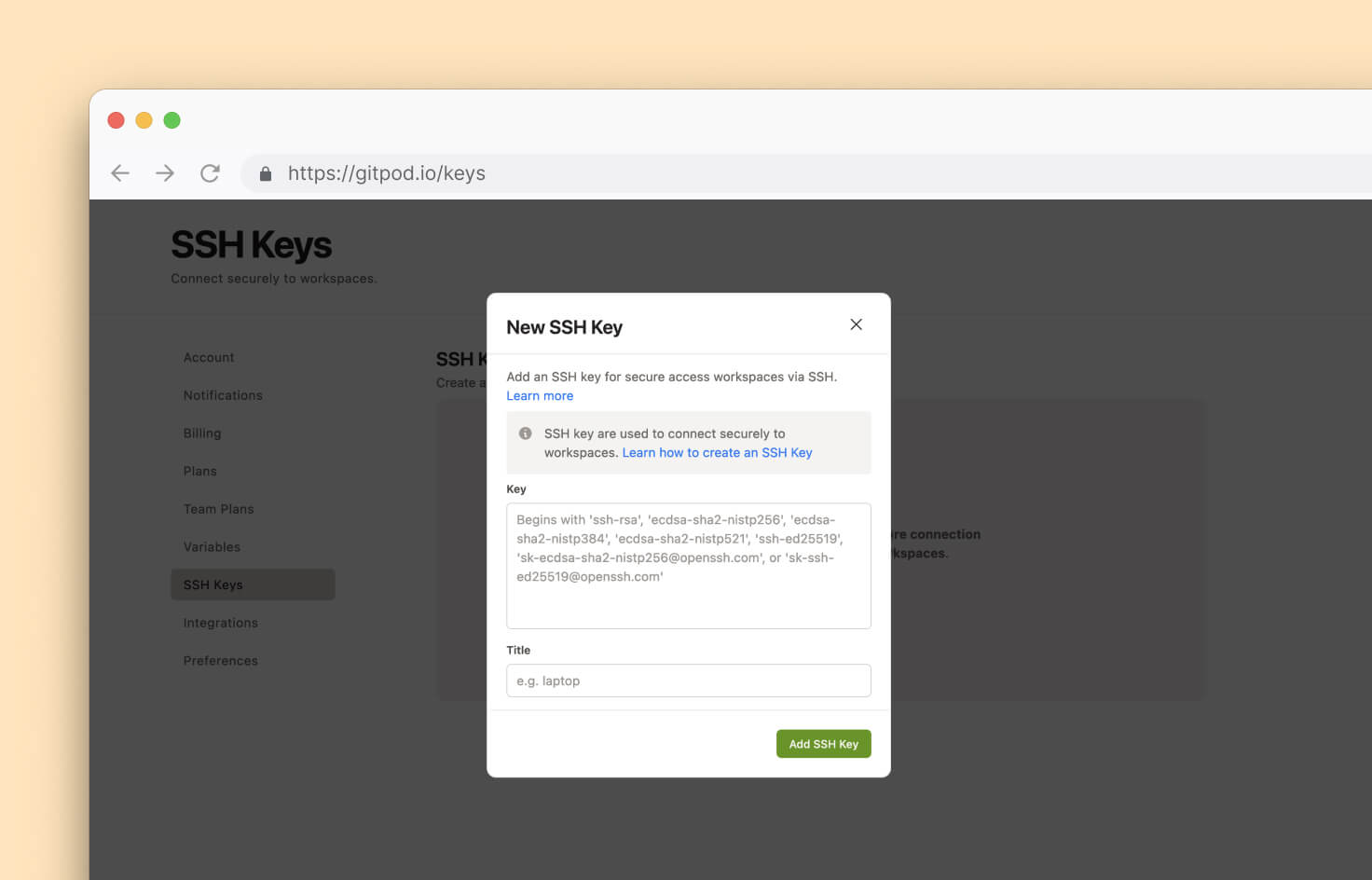The height and width of the screenshot is (880, 1372).
Task: Go to Account settings in the sidebar
Action: [209, 358]
